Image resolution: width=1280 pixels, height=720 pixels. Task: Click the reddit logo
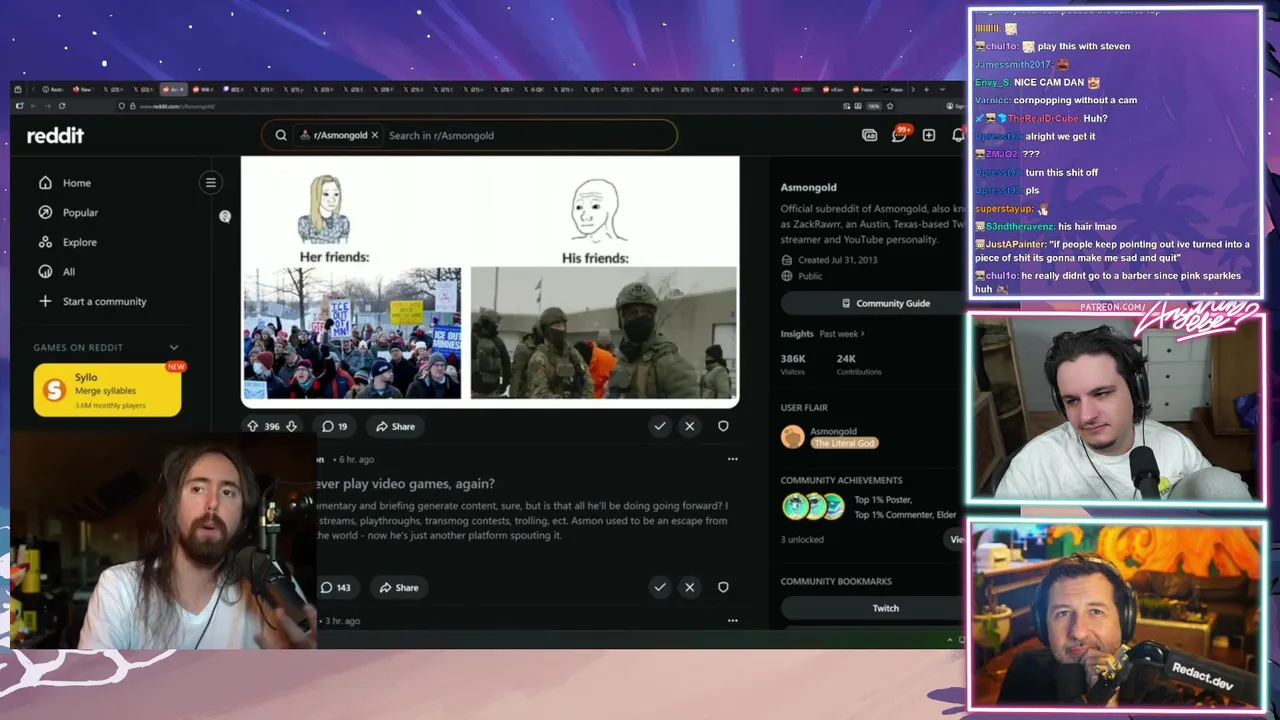coord(55,135)
